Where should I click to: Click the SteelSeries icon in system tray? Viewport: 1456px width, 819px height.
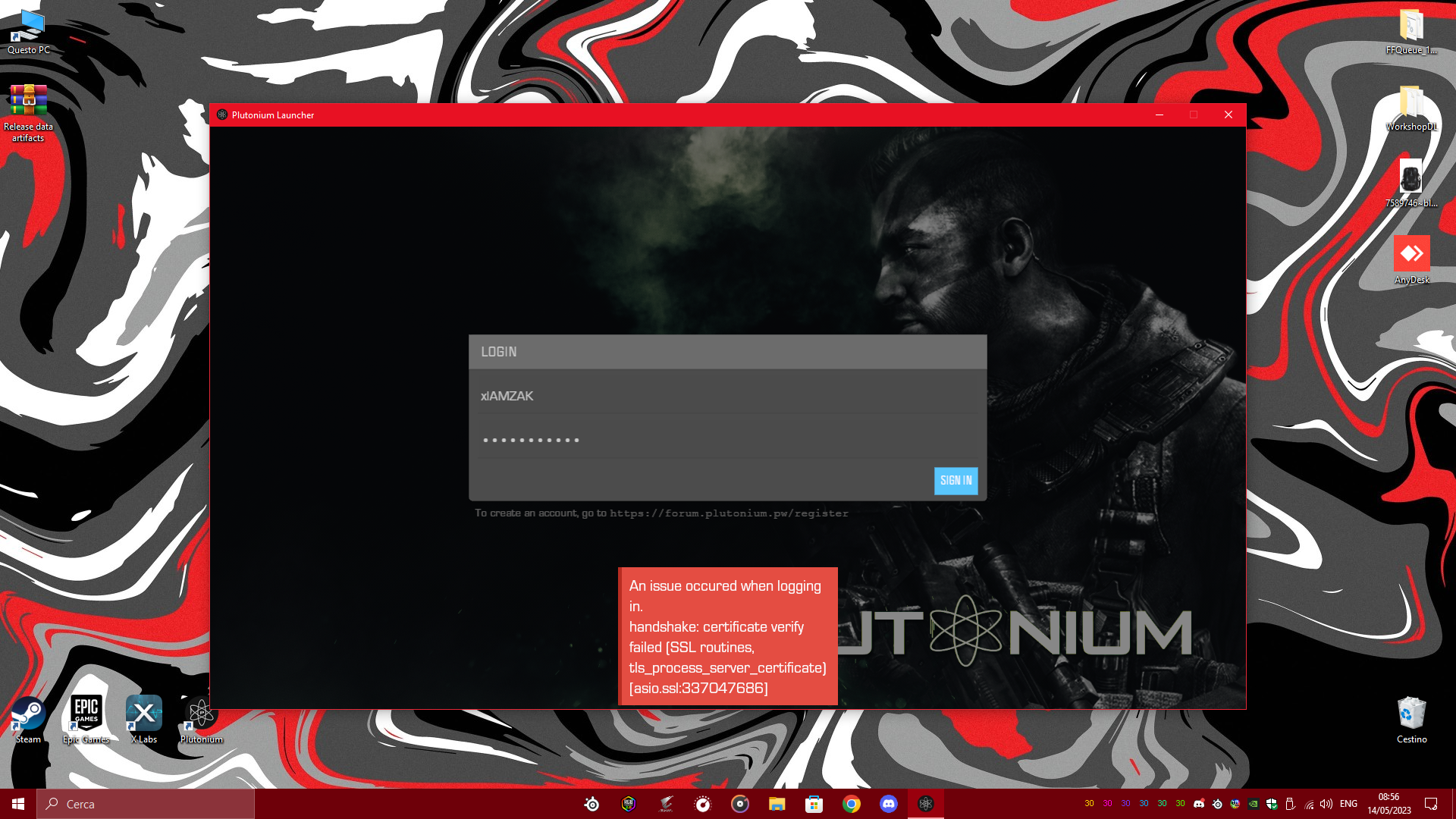[1217, 804]
